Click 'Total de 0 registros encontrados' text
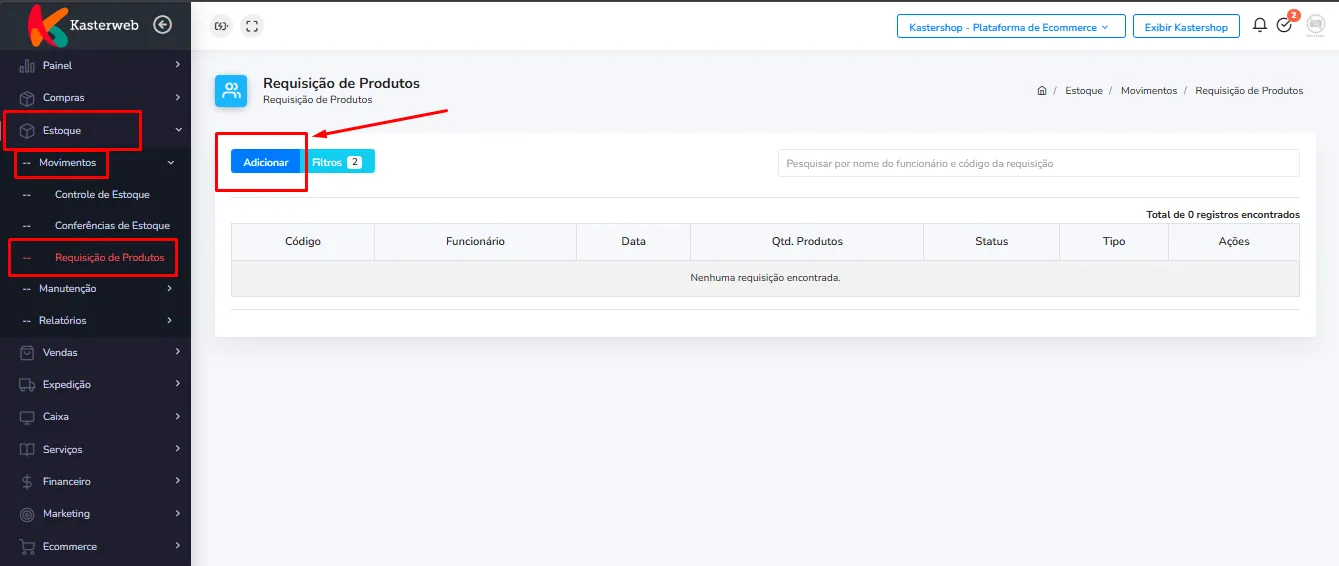 pos(1223,214)
